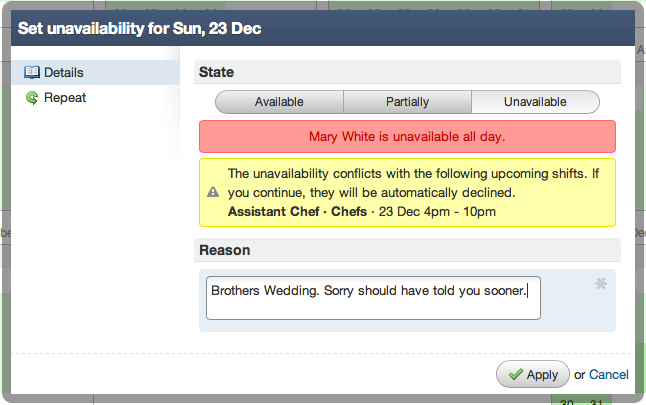Set state to Available
The image size is (646, 405).
tap(279, 102)
